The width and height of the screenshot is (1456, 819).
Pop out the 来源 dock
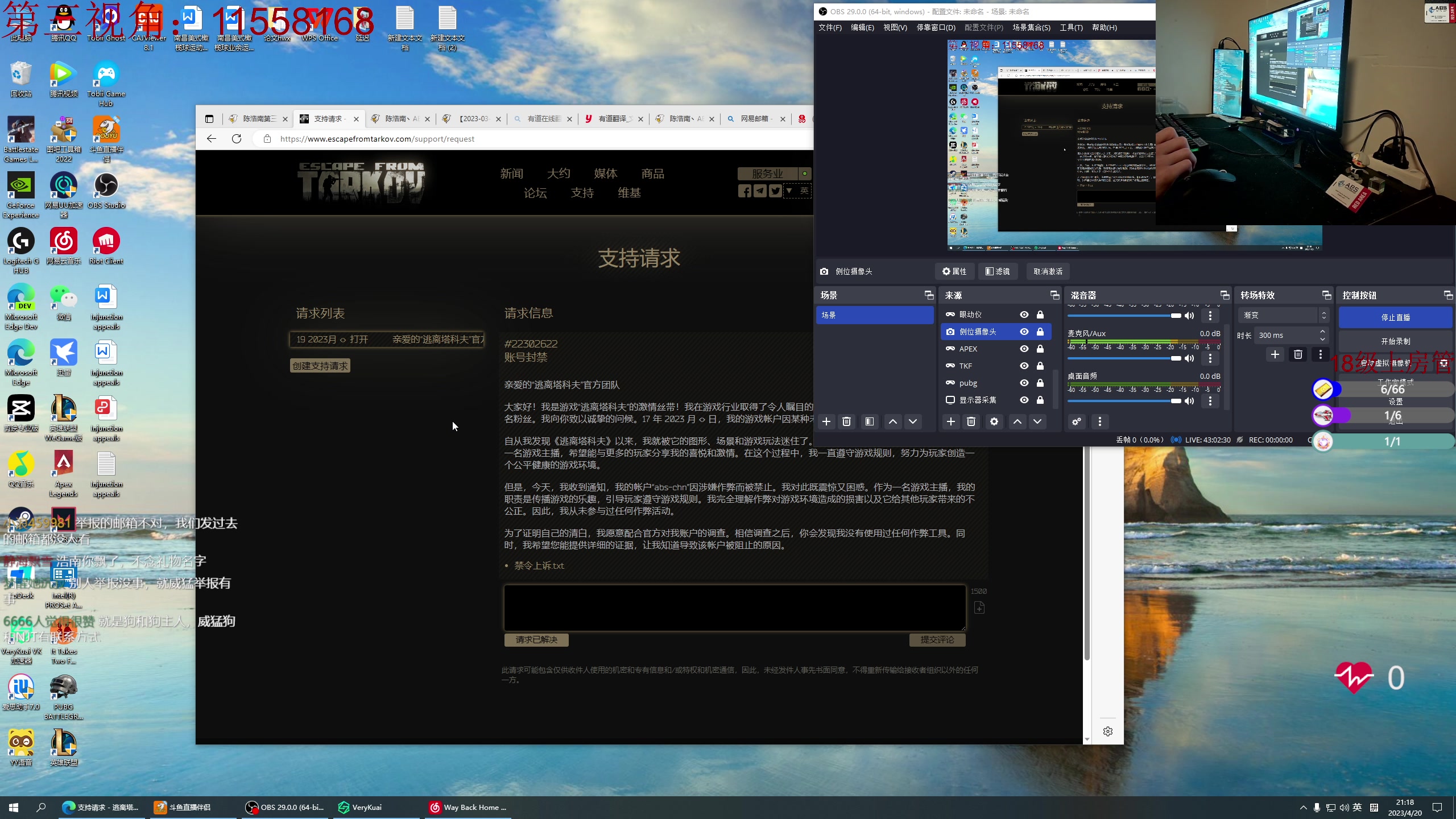pyautogui.click(x=1054, y=295)
